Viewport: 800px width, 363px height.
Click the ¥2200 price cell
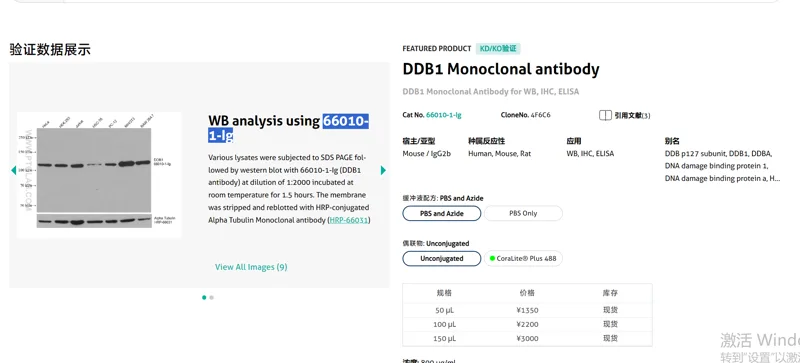click(x=527, y=324)
